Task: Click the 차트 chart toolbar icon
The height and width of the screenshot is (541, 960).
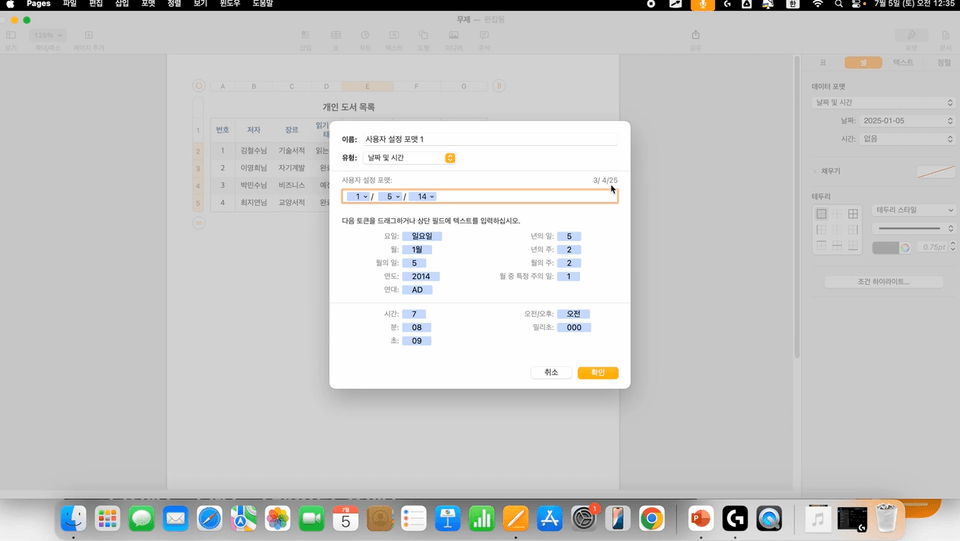Action: point(365,35)
